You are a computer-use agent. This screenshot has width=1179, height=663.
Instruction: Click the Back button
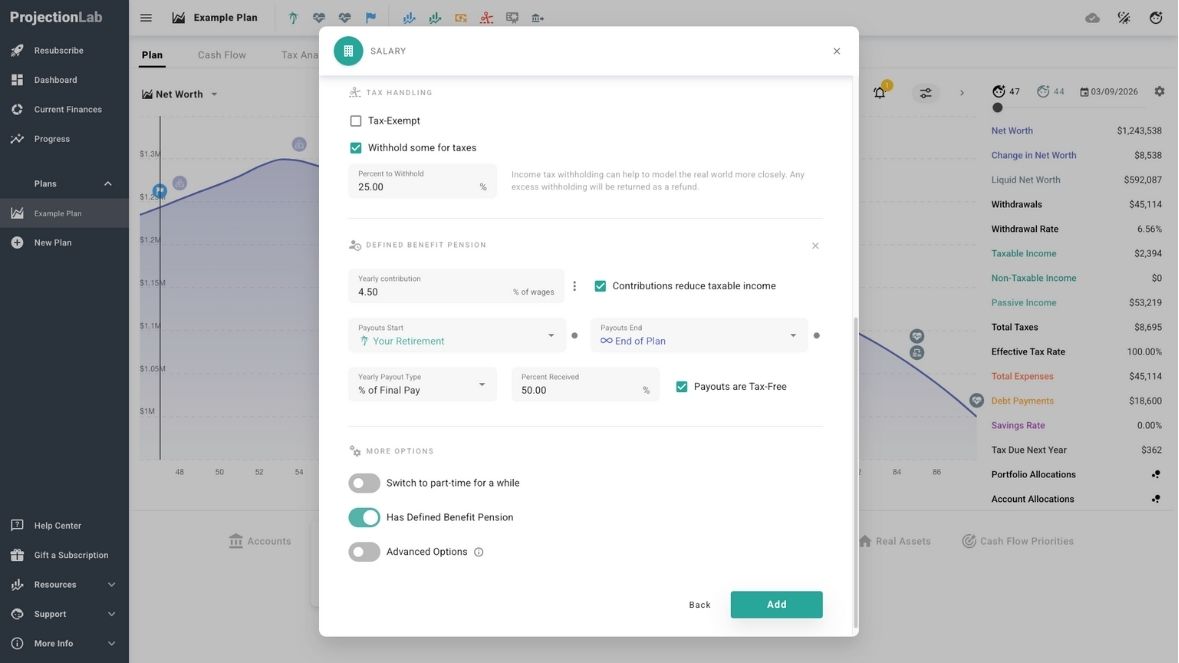(699, 605)
